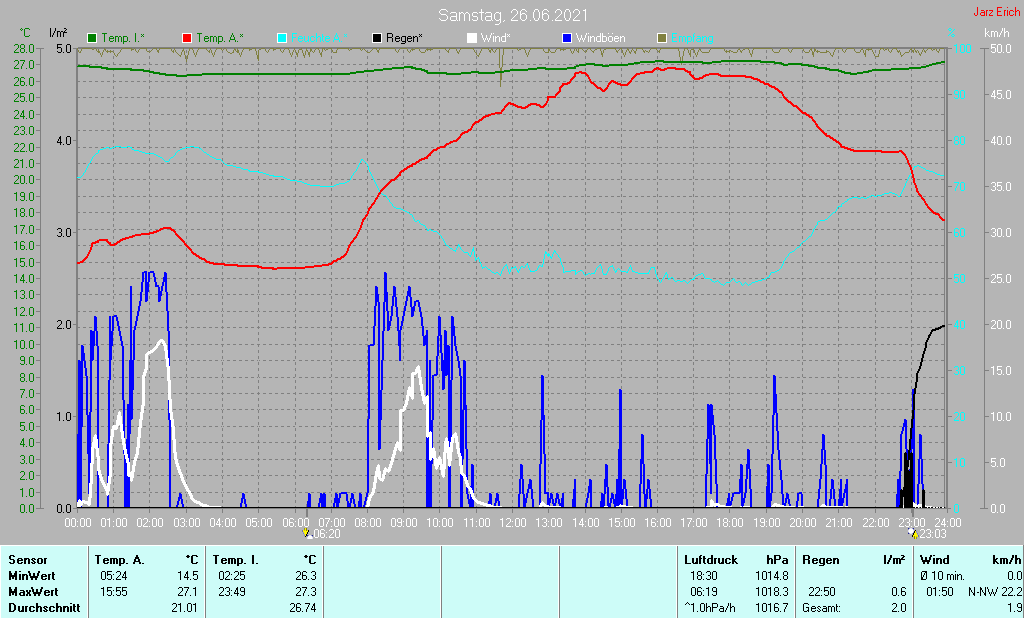
Task: Click the Temp. I. average value '26.74'
Action: point(303,607)
